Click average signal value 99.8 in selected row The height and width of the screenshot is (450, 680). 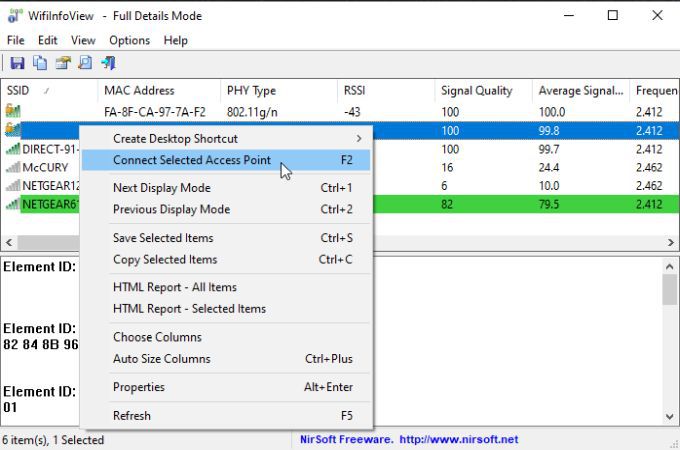click(x=549, y=130)
